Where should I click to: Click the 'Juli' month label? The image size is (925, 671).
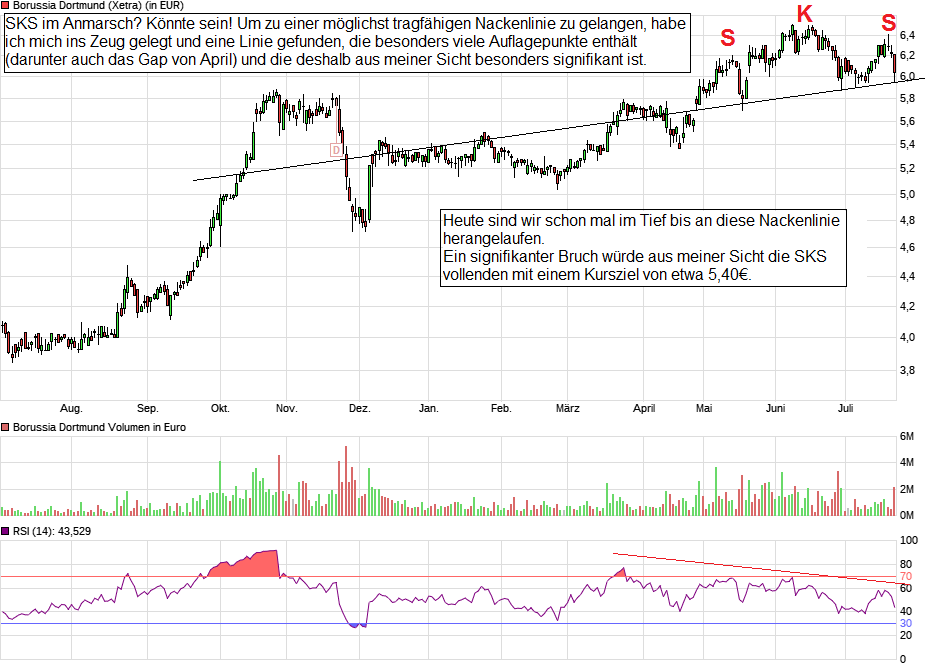tap(845, 408)
